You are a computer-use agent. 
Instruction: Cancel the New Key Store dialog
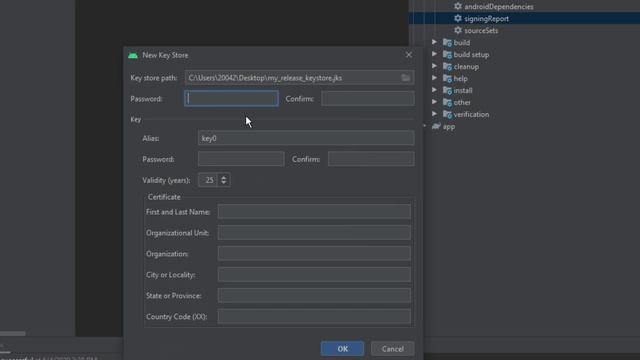(393, 349)
